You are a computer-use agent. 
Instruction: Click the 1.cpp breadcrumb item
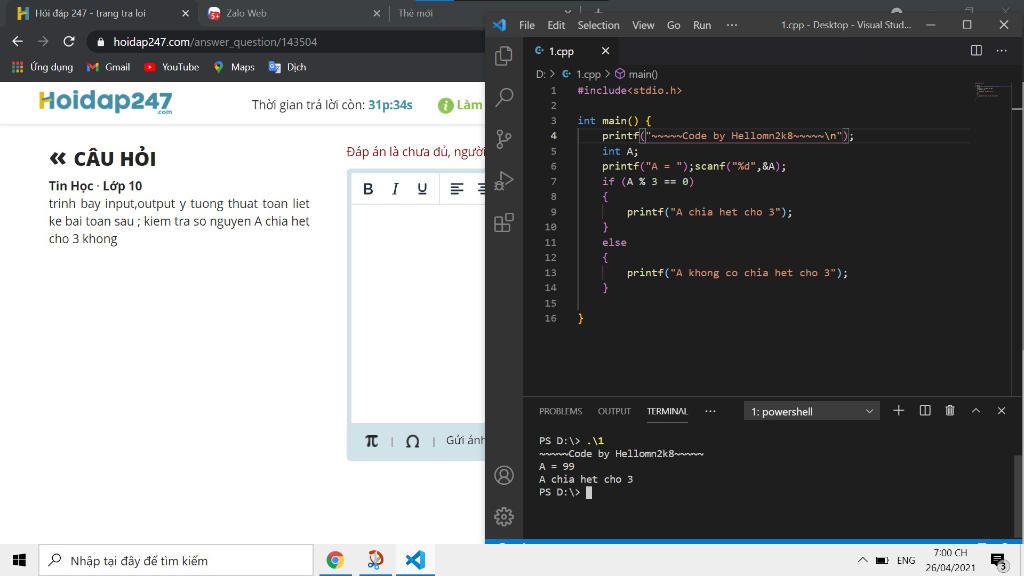click(581, 74)
